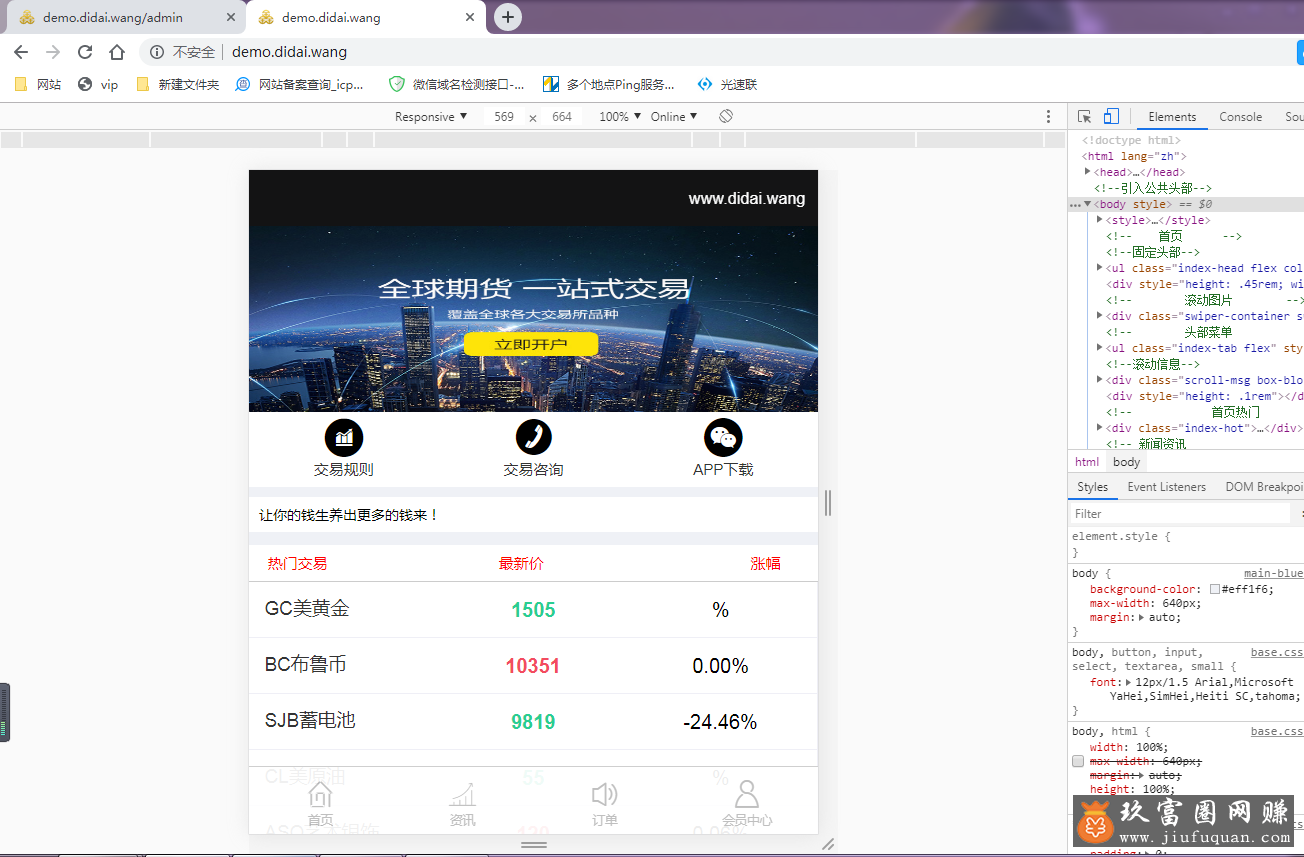The height and width of the screenshot is (857, 1304).
Task: Click the browser forward arrow
Action: point(53,52)
